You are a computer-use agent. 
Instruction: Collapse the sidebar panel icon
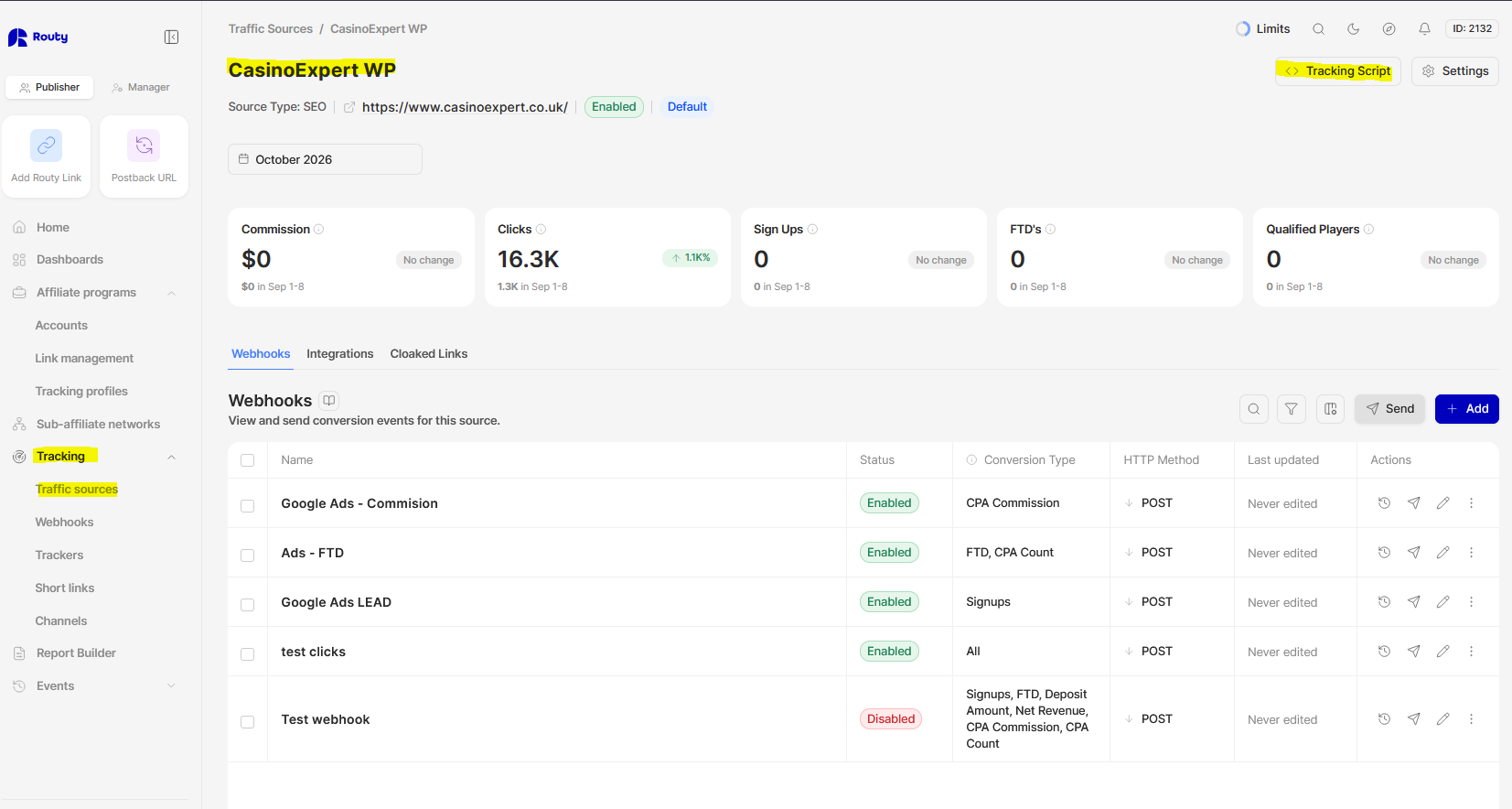pos(171,37)
